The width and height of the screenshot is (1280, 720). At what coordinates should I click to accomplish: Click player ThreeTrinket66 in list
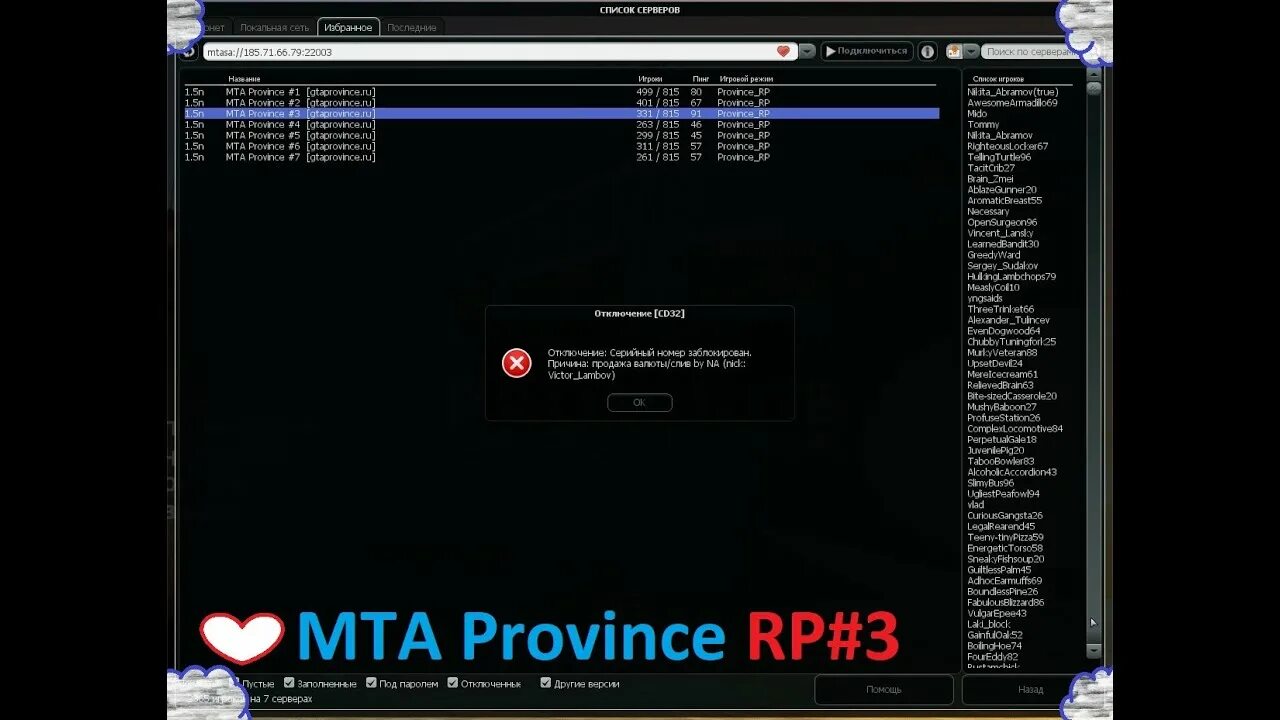tap(1001, 309)
